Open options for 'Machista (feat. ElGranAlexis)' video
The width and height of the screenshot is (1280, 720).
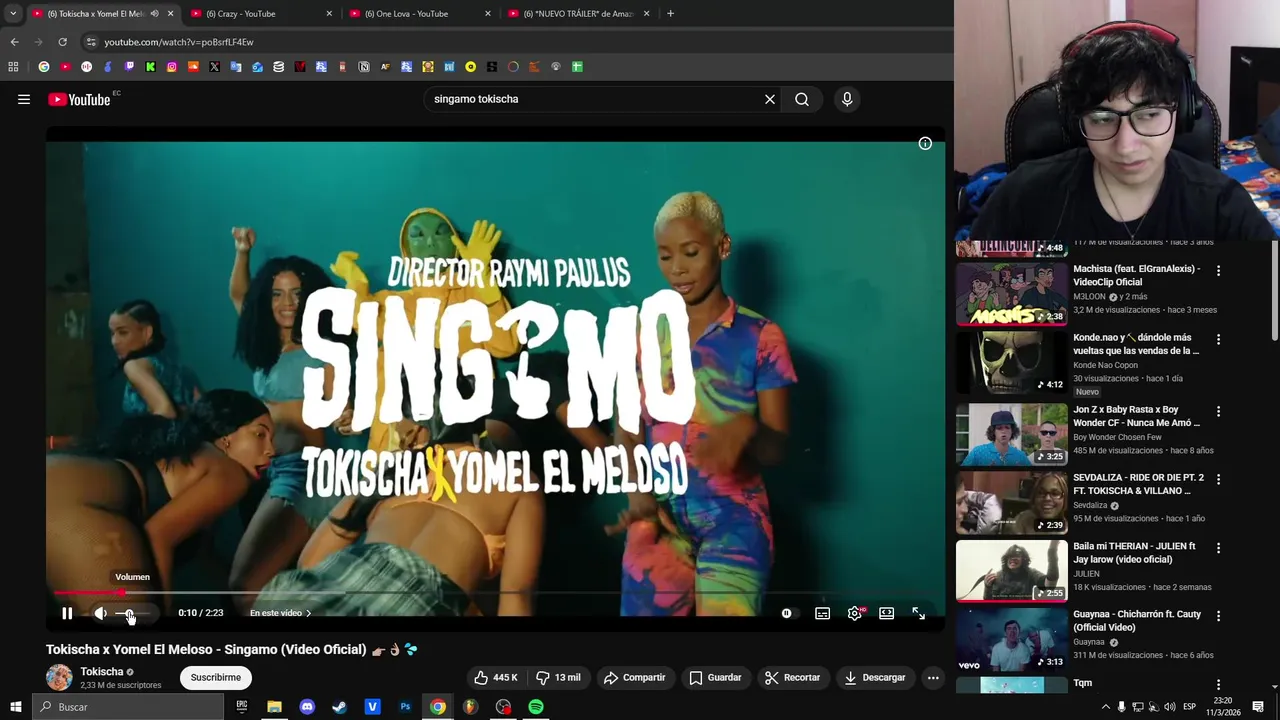pyautogui.click(x=1218, y=271)
